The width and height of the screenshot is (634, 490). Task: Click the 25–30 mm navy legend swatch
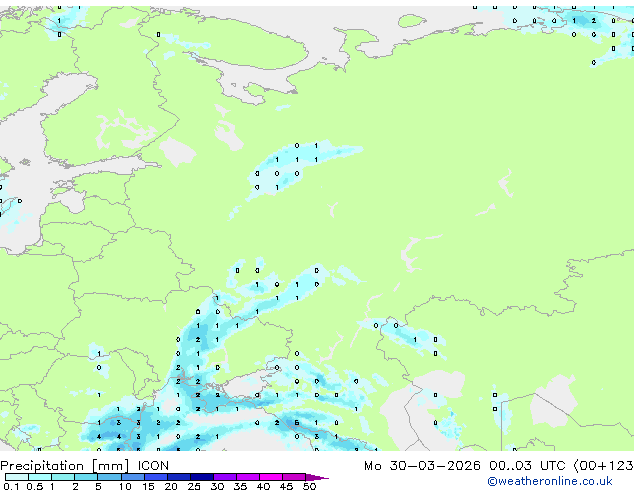pyautogui.click(x=201, y=477)
